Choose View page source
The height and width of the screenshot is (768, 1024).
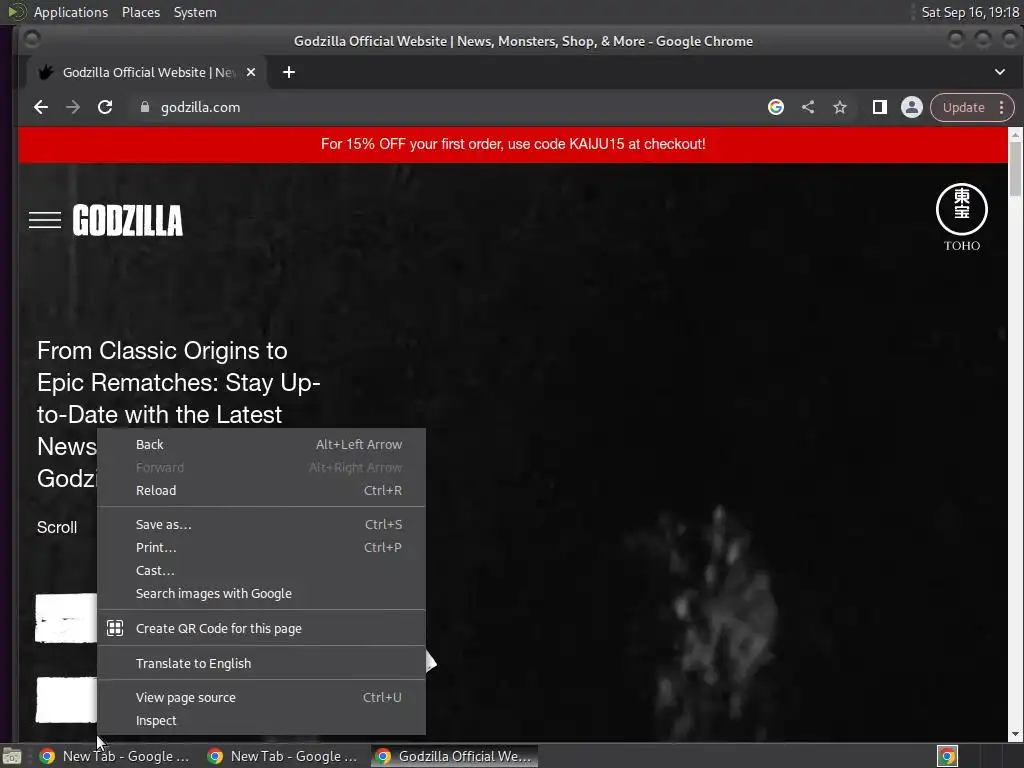coord(261,697)
